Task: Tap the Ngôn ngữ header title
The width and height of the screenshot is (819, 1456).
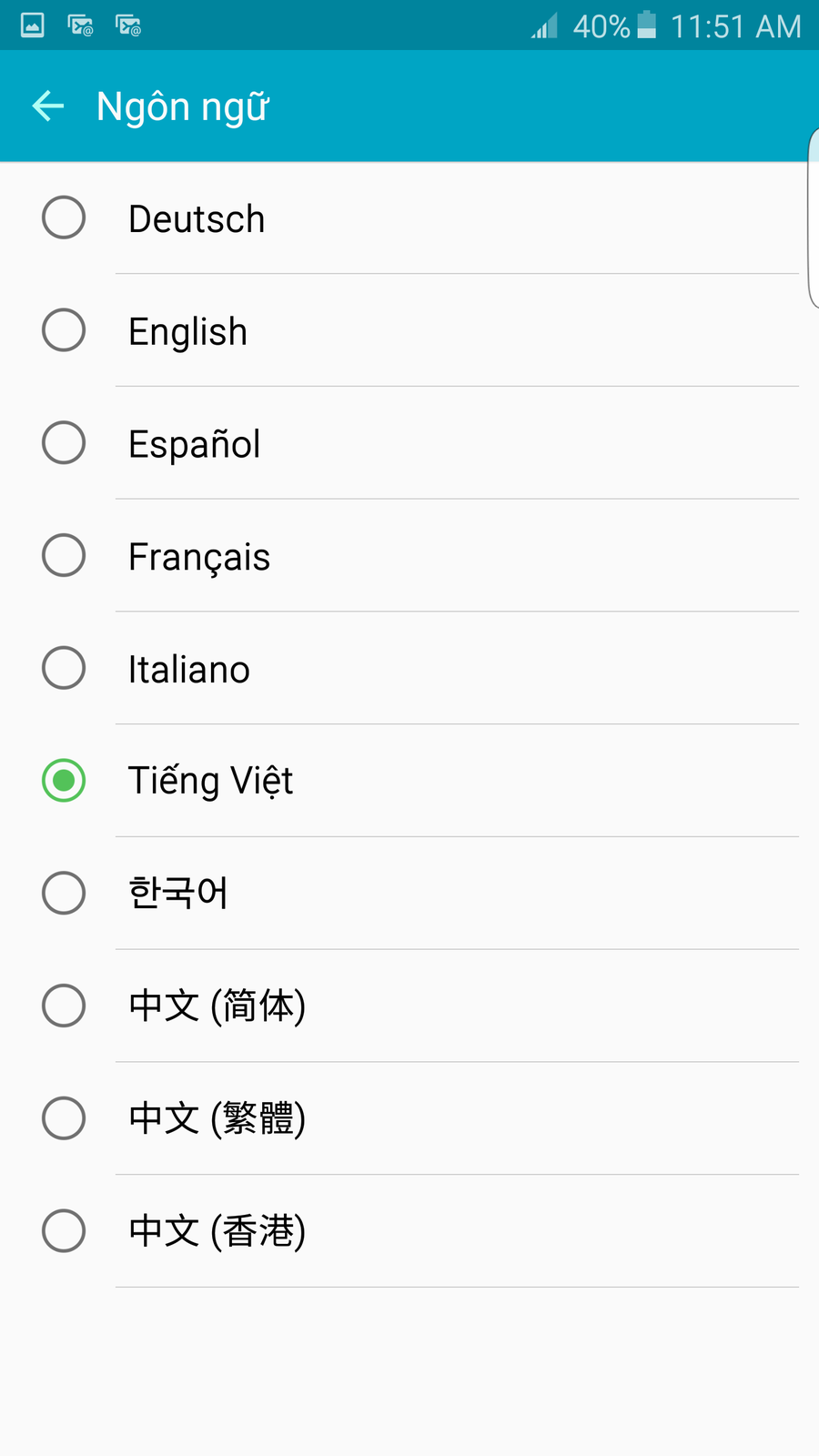Action: click(x=183, y=107)
